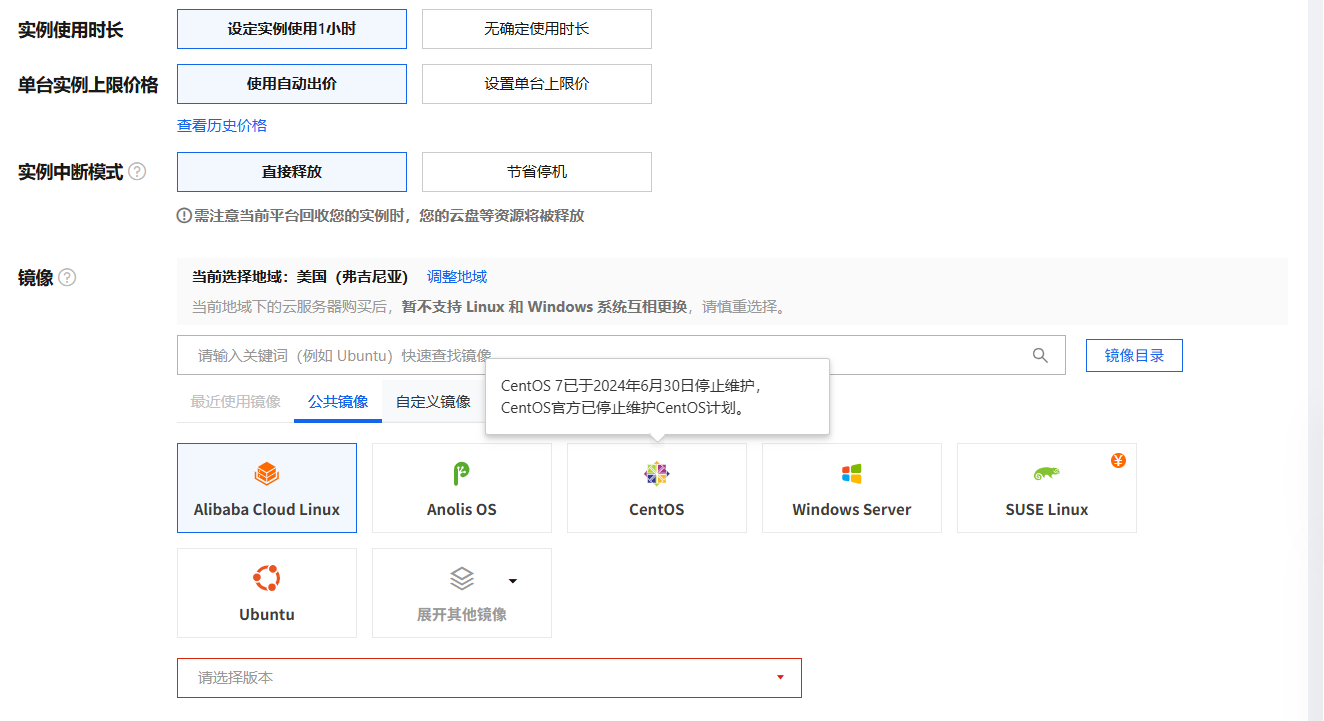Viewport: 1324px width, 721px height.
Task: Open the 请选择版本 dropdown
Action: tap(489, 678)
